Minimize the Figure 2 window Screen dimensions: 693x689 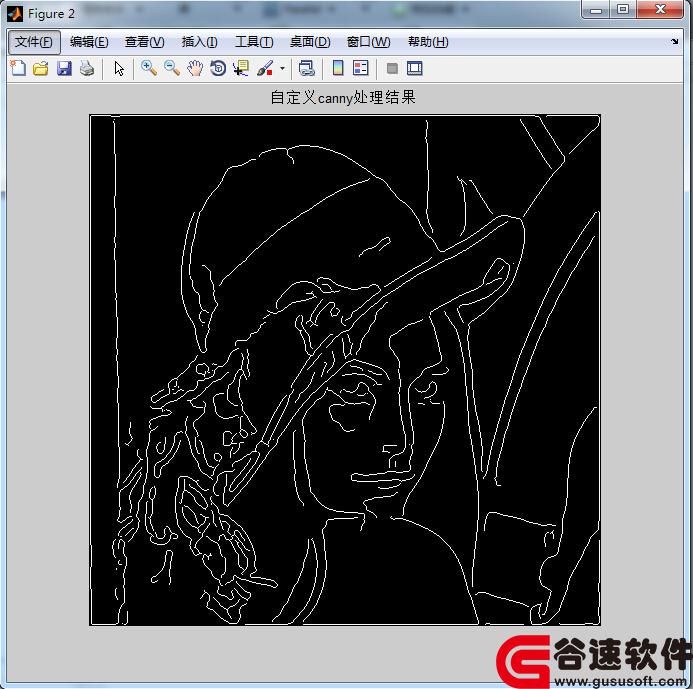[x=596, y=9]
